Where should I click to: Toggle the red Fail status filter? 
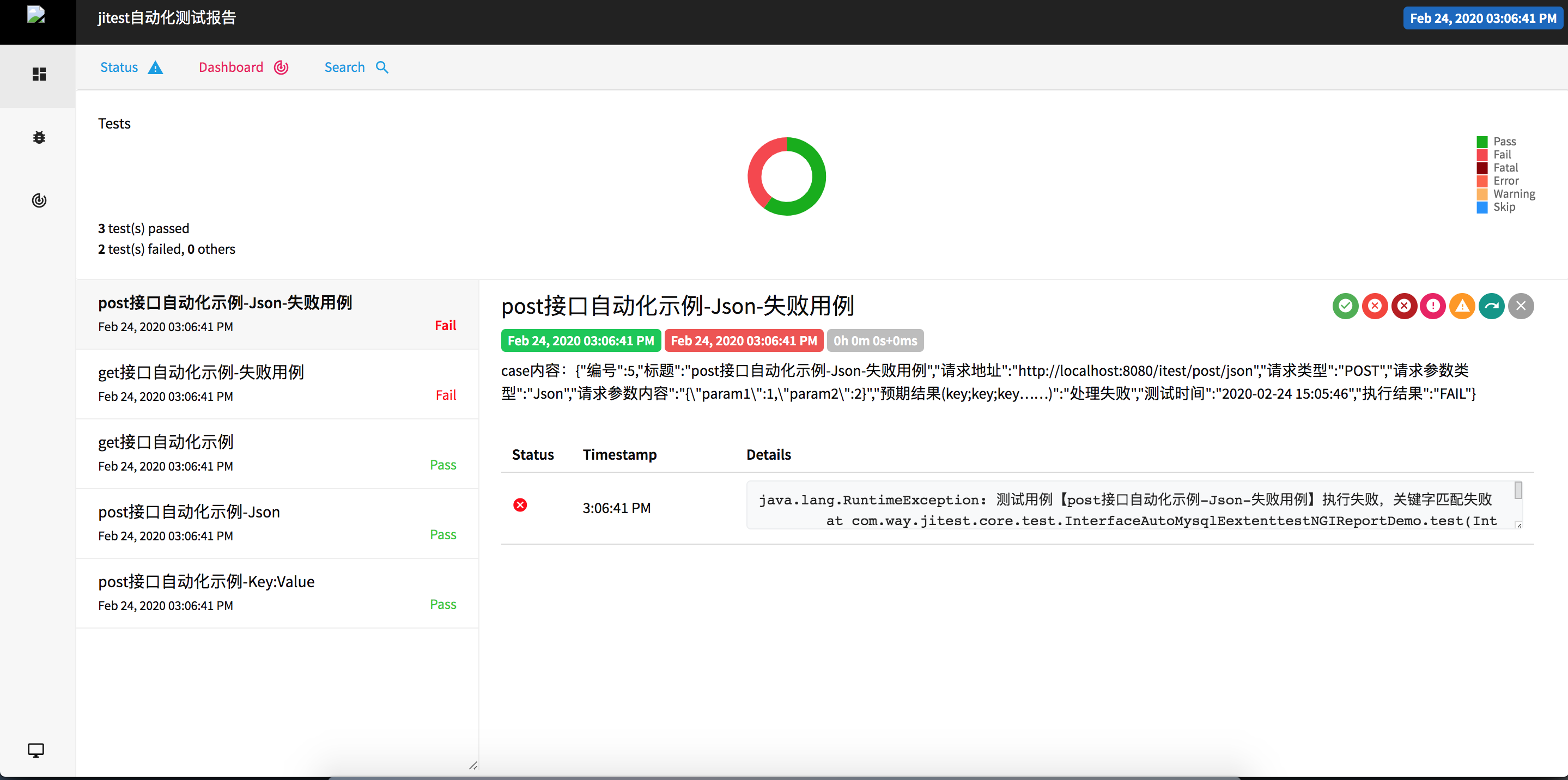tap(1375, 306)
